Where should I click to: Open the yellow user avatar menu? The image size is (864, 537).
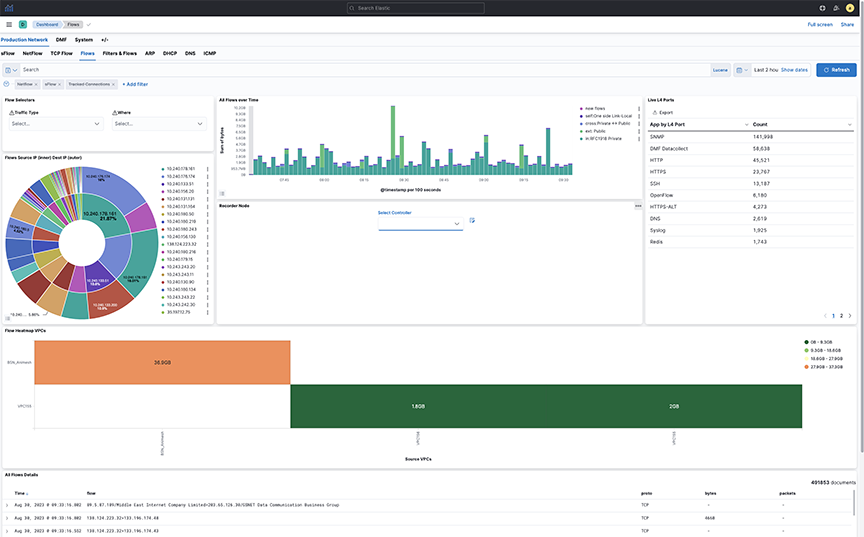click(x=850, y=8)
